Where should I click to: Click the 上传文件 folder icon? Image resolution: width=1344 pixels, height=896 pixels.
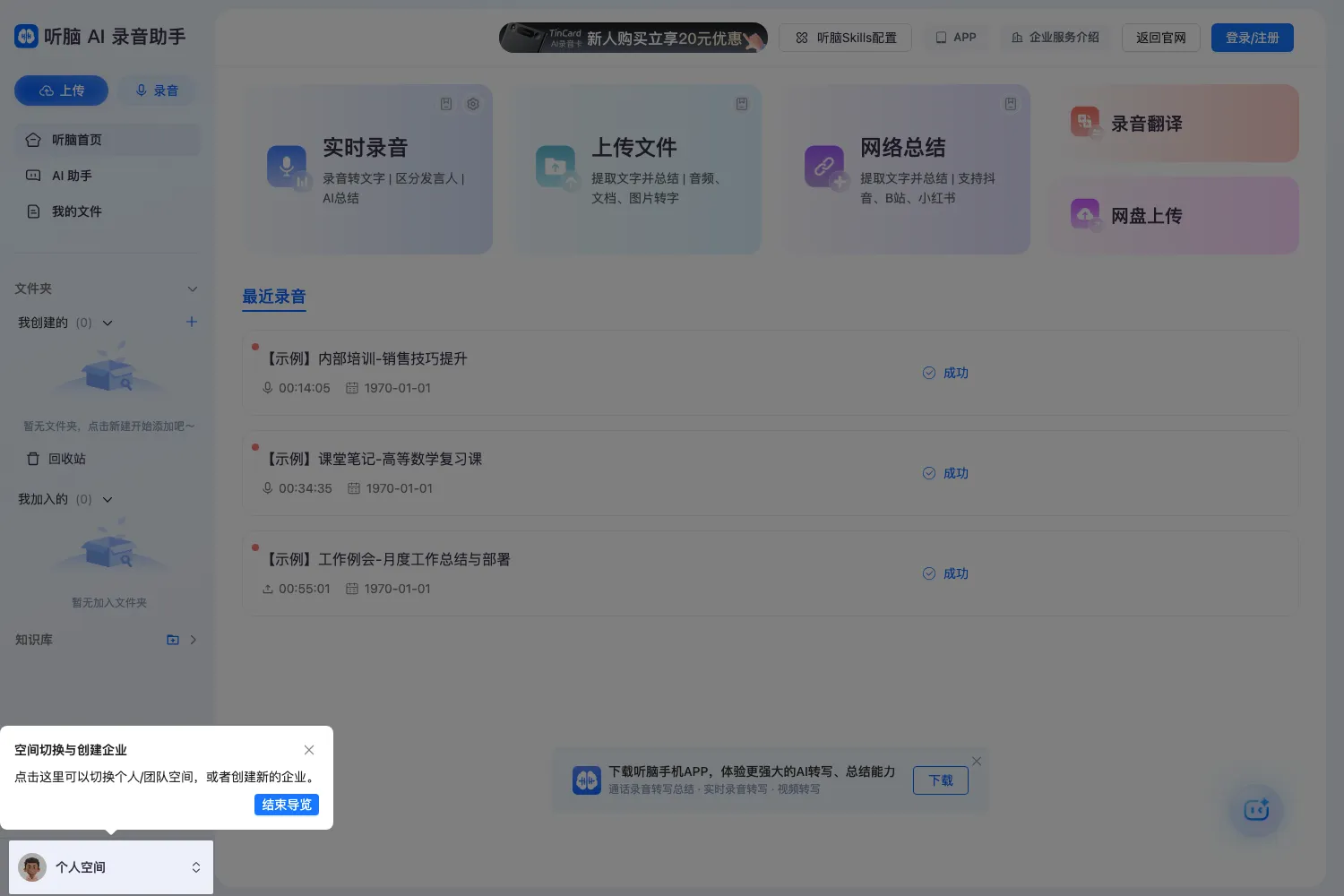click(x=556, y=167)
